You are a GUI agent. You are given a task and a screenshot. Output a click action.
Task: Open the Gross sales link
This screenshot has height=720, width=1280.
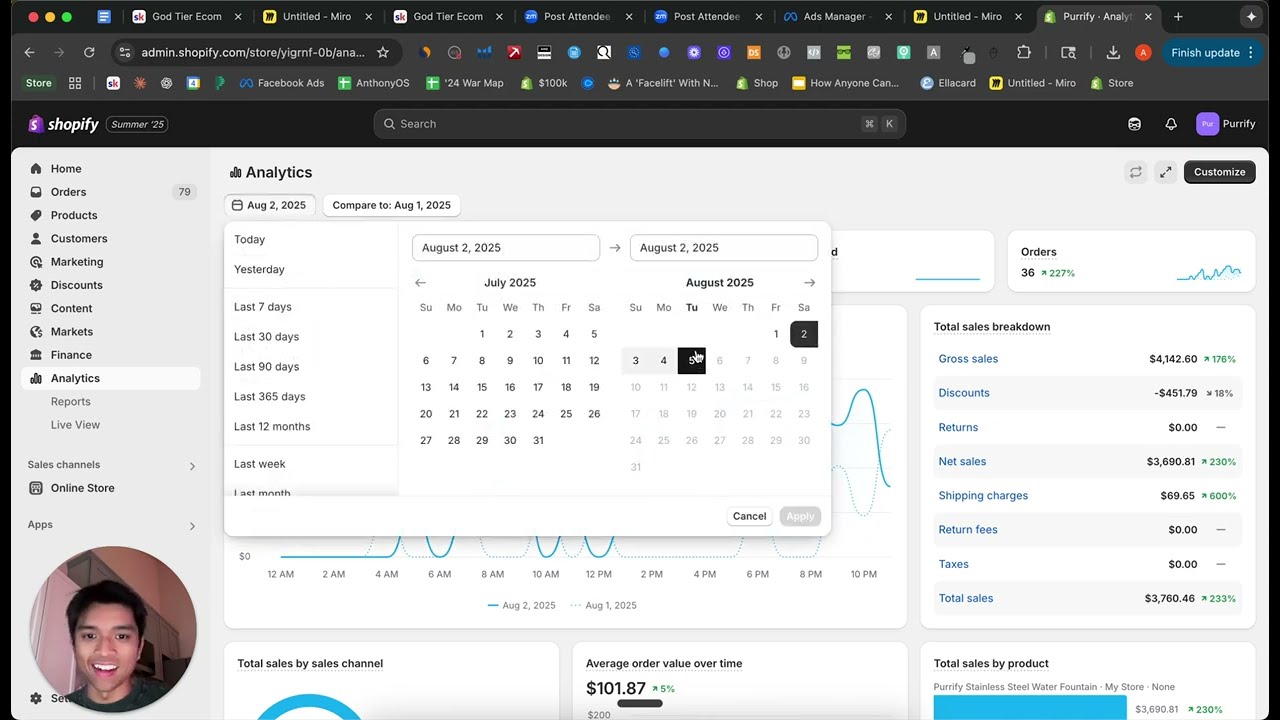[x=968, y=359]
